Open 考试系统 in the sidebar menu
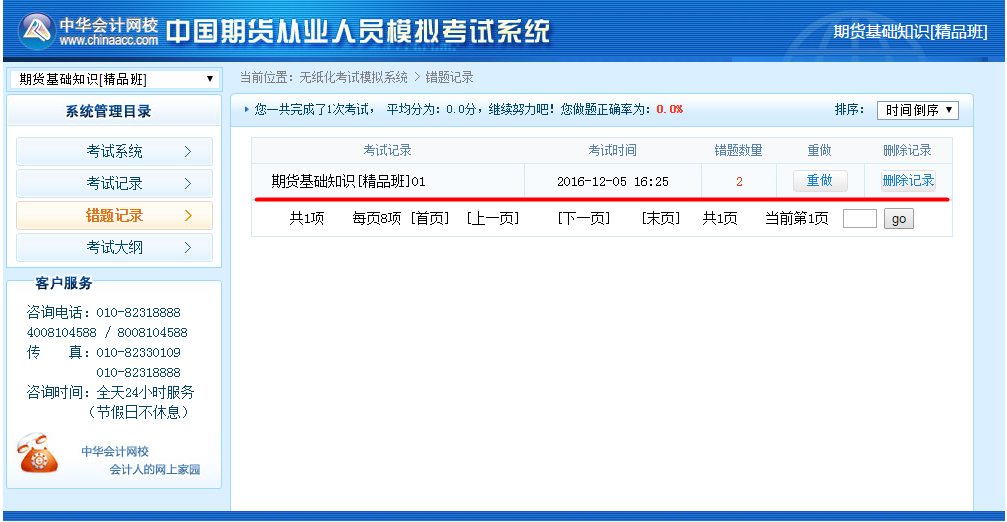 click(114, 152)
